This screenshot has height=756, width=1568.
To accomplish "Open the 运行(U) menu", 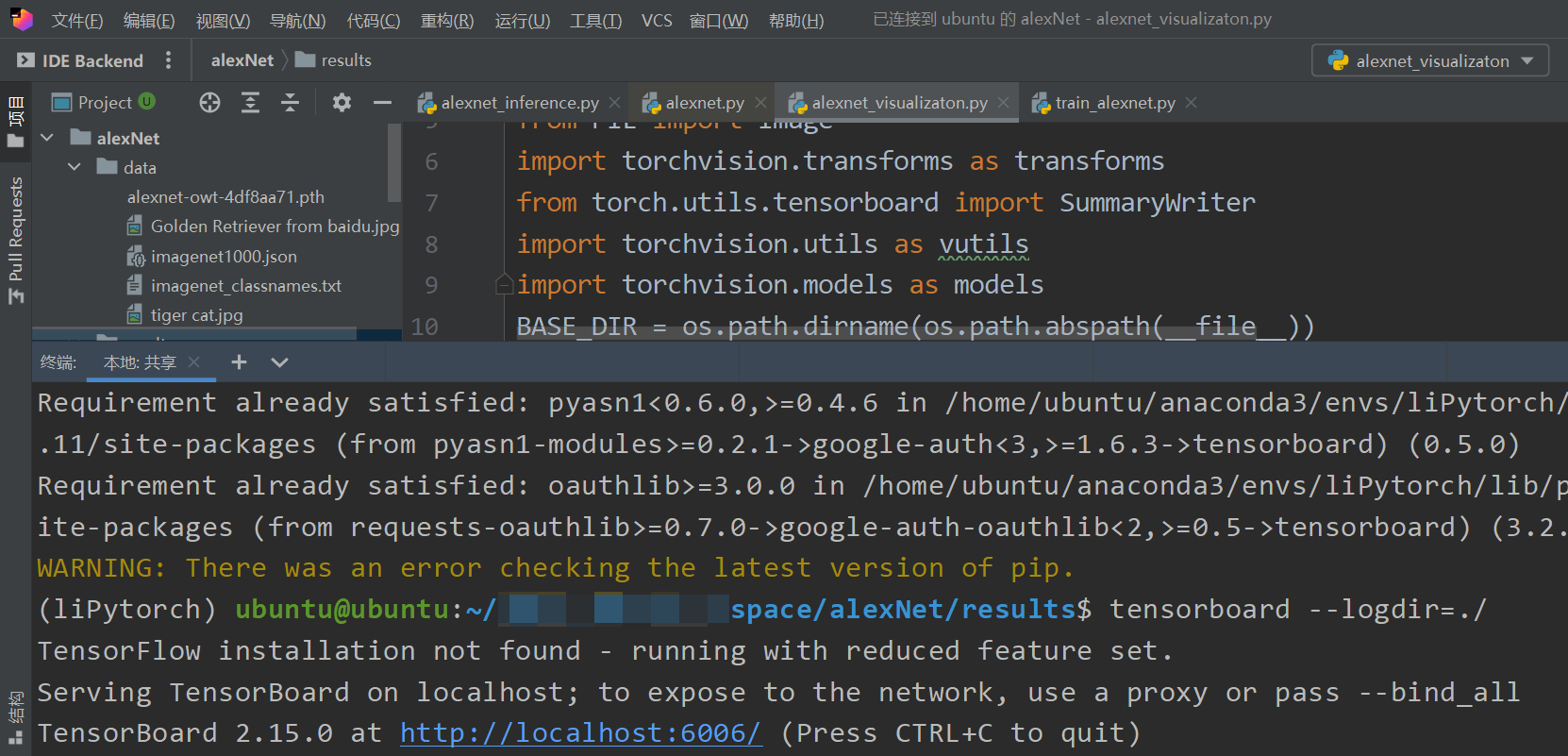I will (x=522, y=21).
